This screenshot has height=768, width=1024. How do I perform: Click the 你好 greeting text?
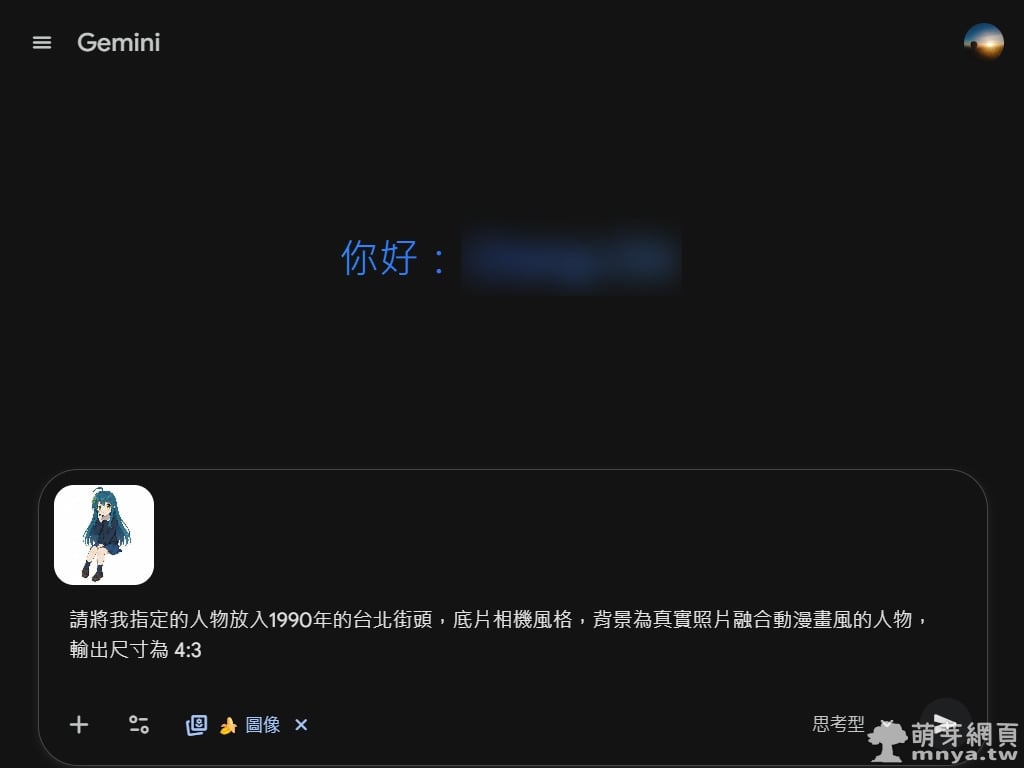[379, 257]
